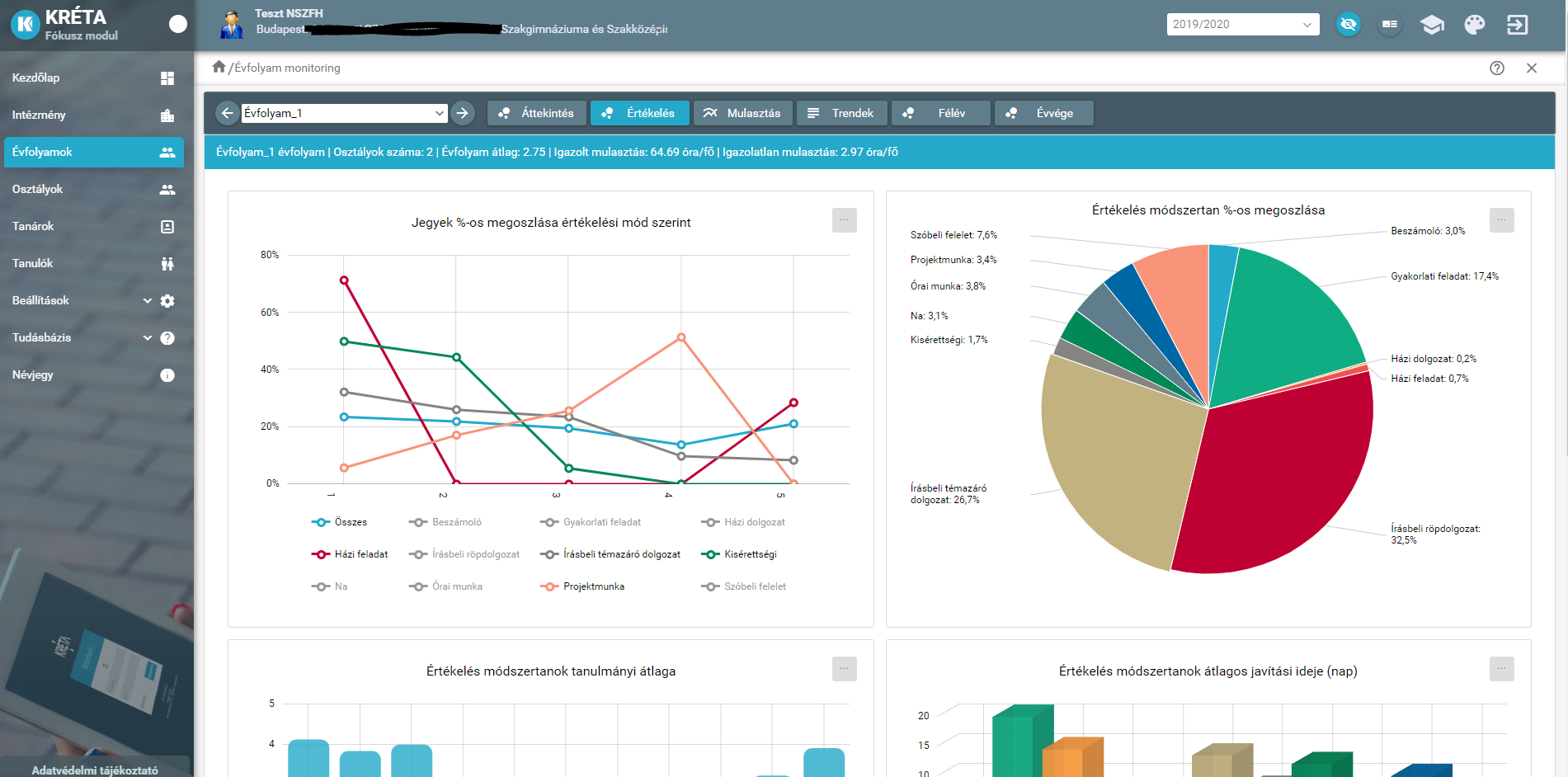
Task: Toggle Szóbeli felelet series in legend
Action: (744, 586)
